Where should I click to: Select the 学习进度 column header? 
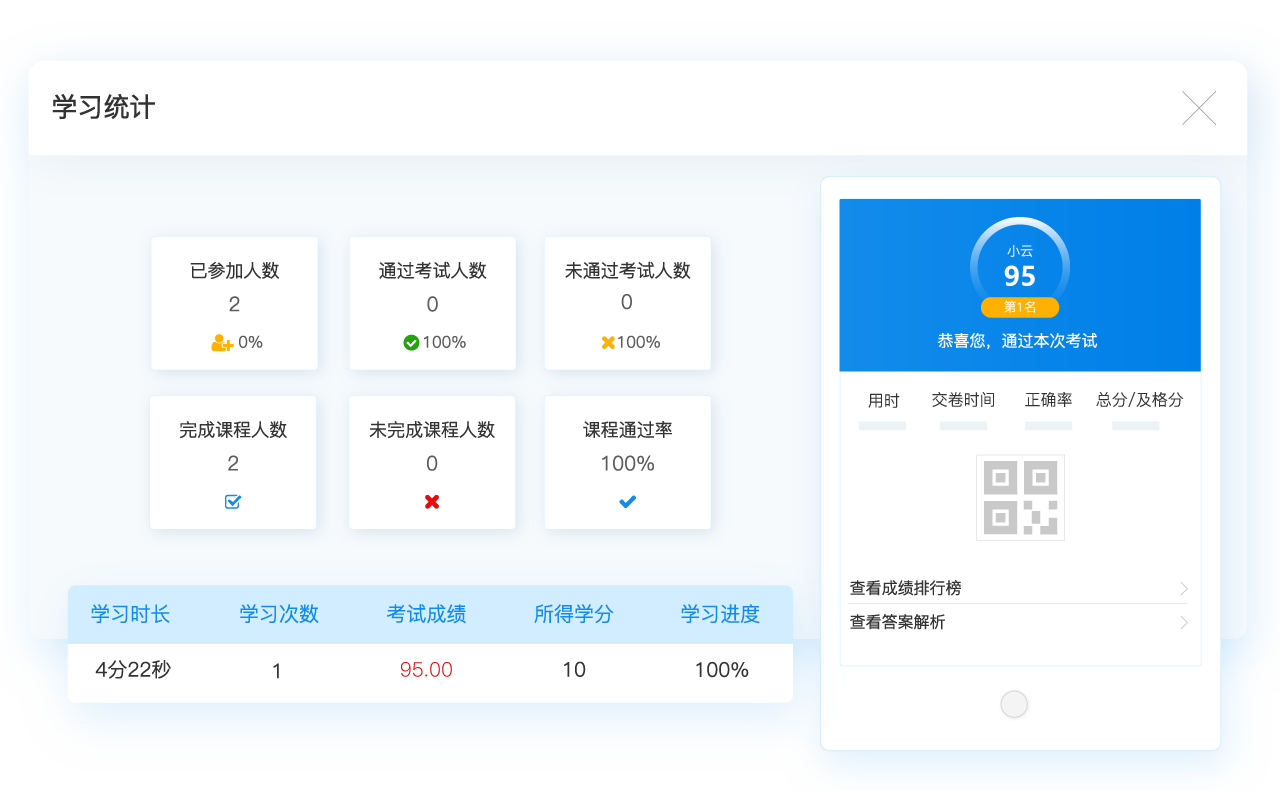721,614
